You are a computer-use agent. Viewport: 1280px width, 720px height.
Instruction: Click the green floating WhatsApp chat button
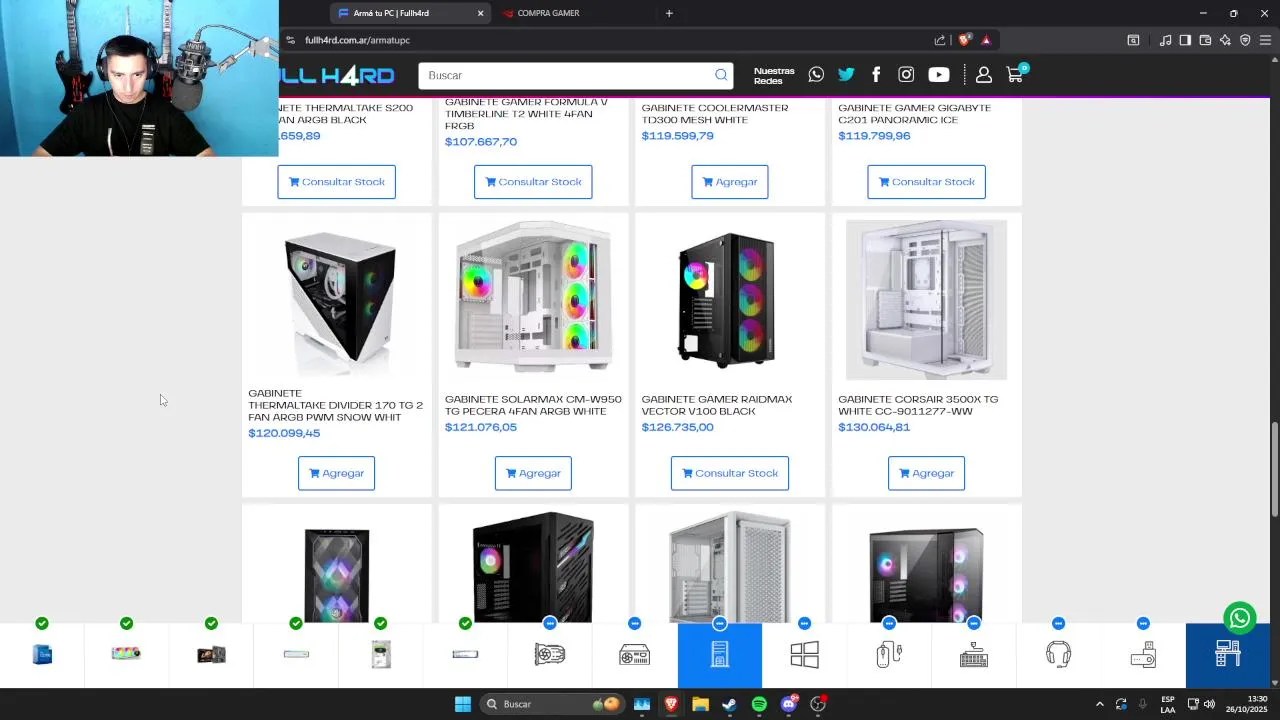click(x=1240, y=618)
